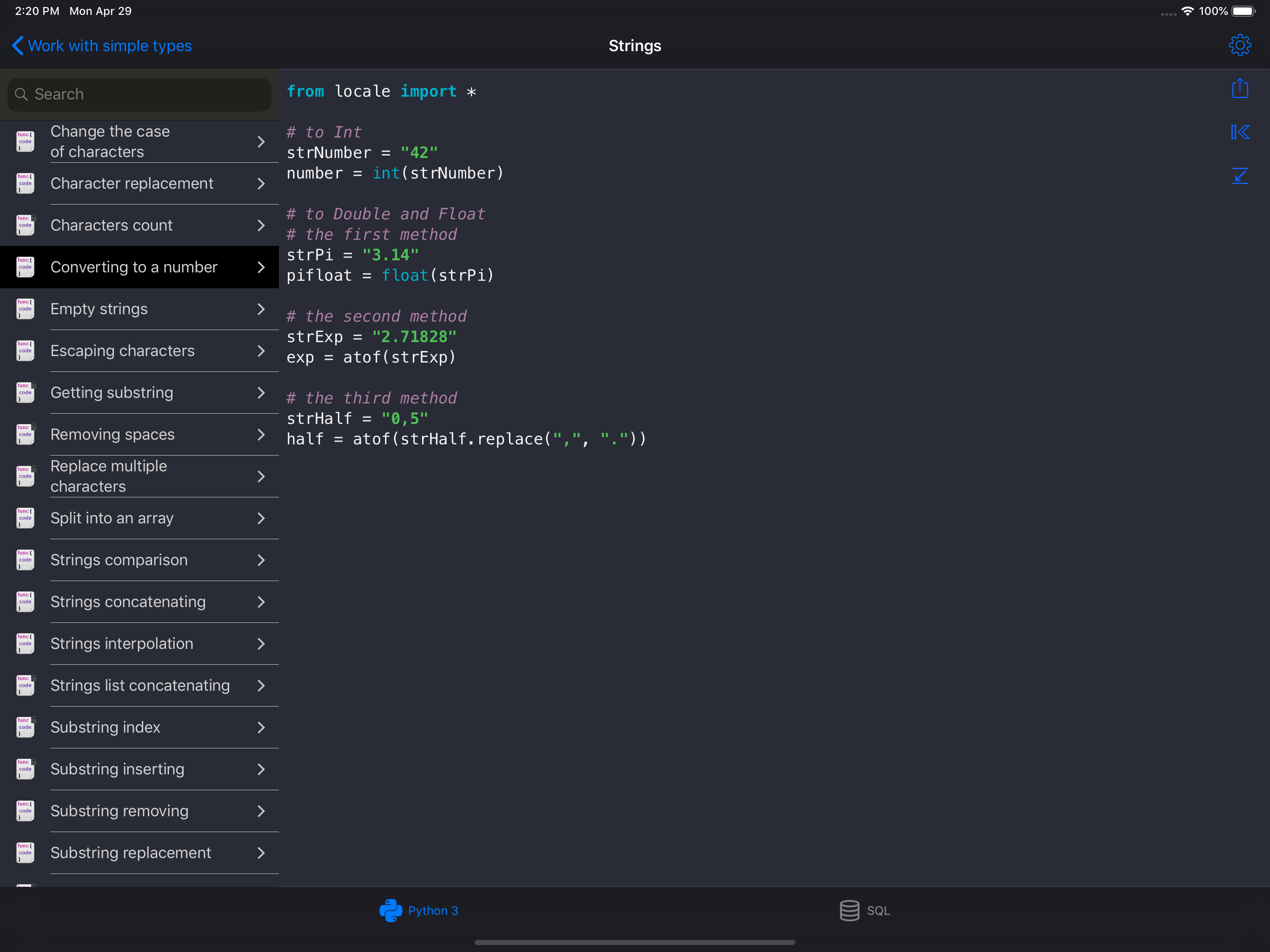1270x952 pixels.
Task: Open settings with the gear icon
Action: [1240, 46]
